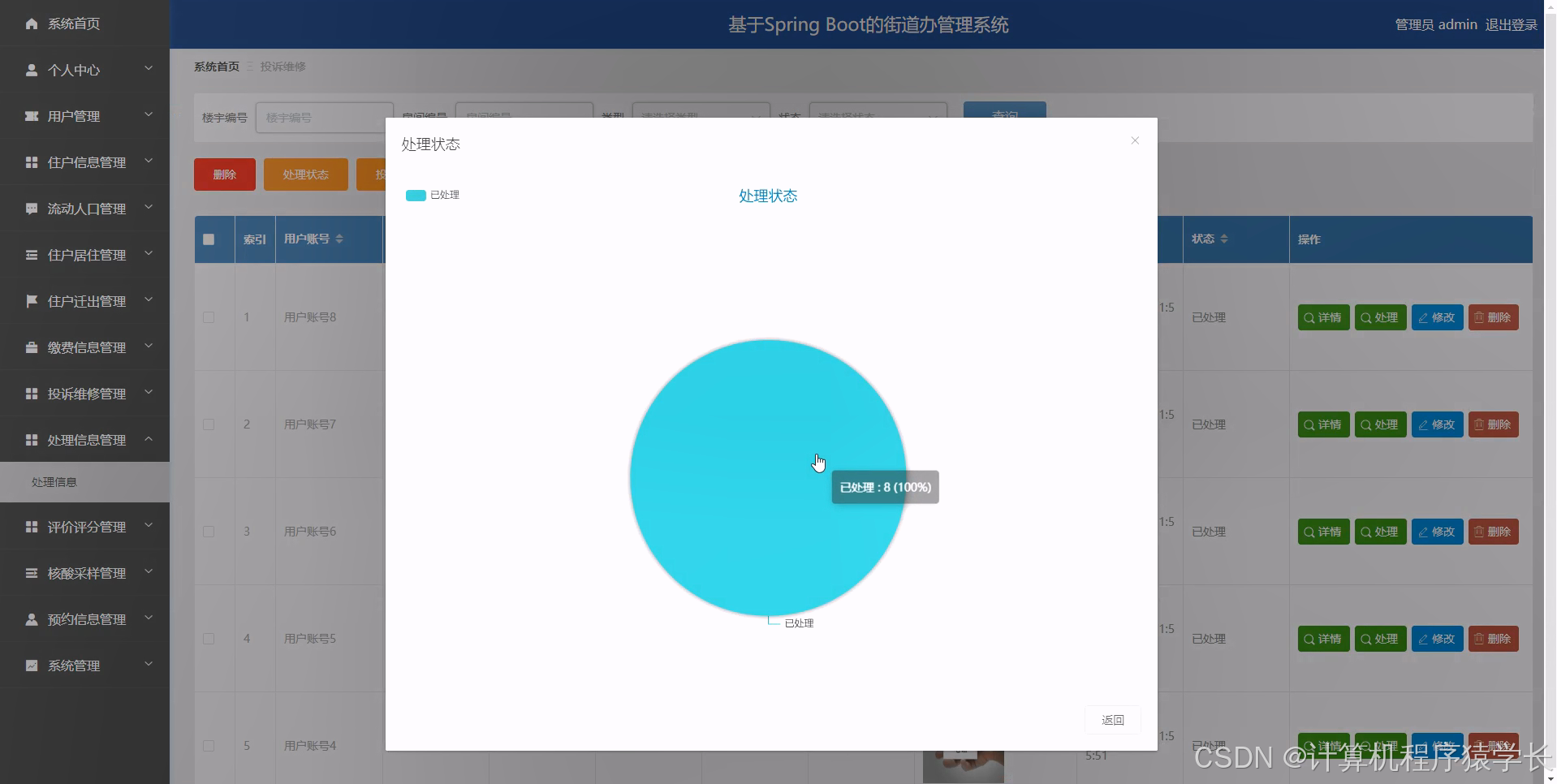Click the magnifier icon on a 详情 button
The height and width of the screenshot is (784, 1557).
pyautogui.click(x=1308, y=317)
